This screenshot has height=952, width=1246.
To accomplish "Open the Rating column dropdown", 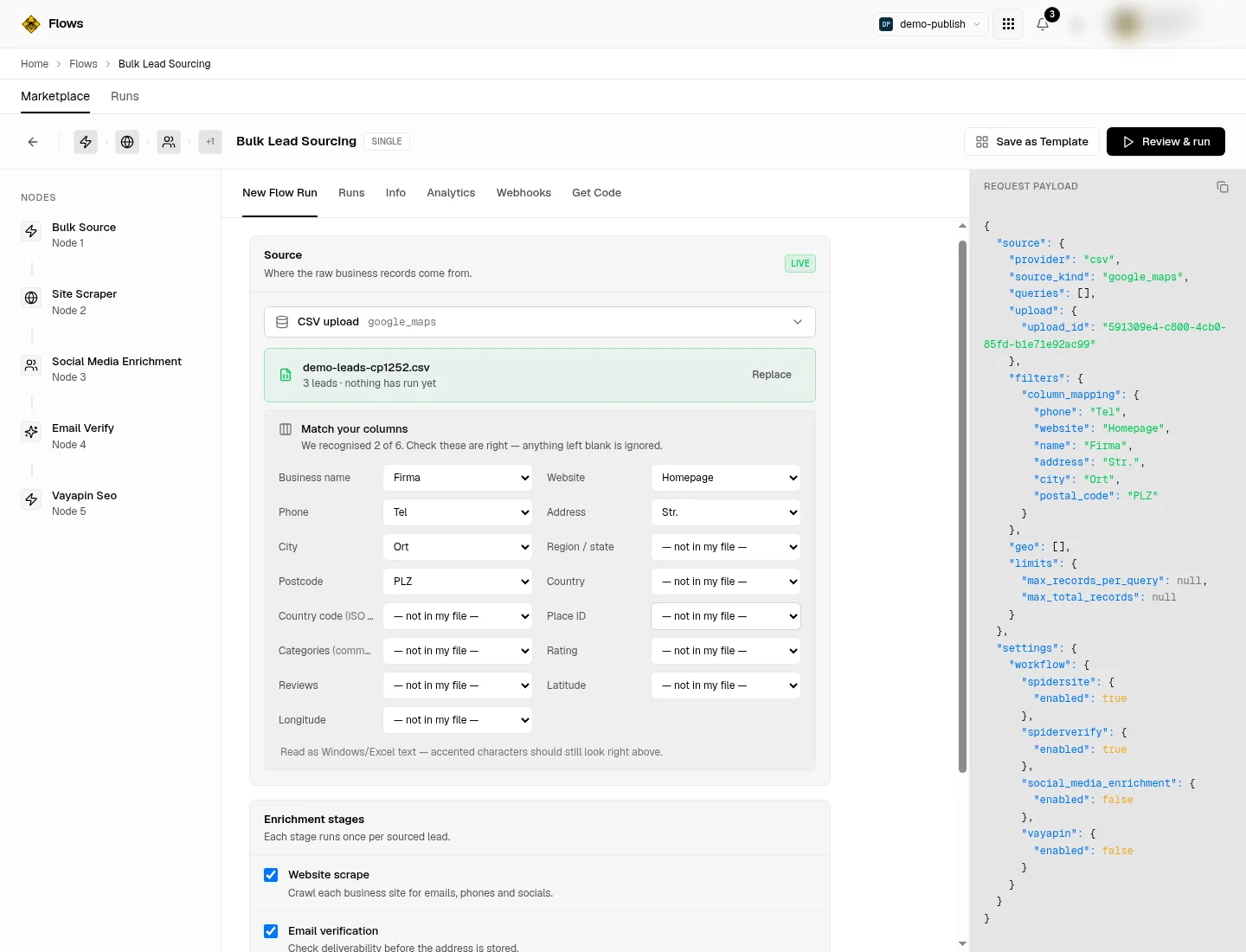I will 726,651.
